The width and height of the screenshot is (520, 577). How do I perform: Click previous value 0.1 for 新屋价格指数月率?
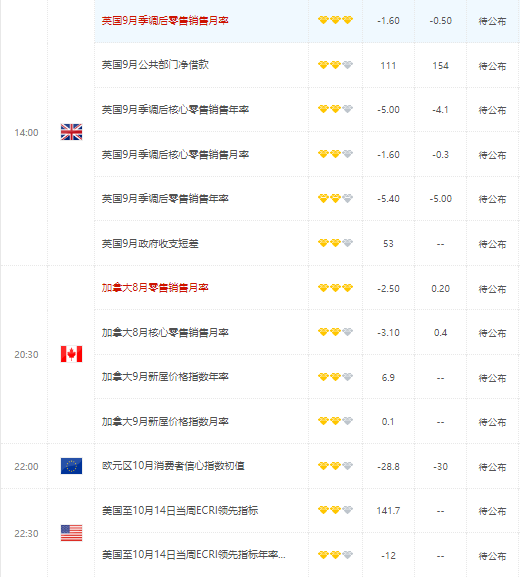click(x=388, y=422)
